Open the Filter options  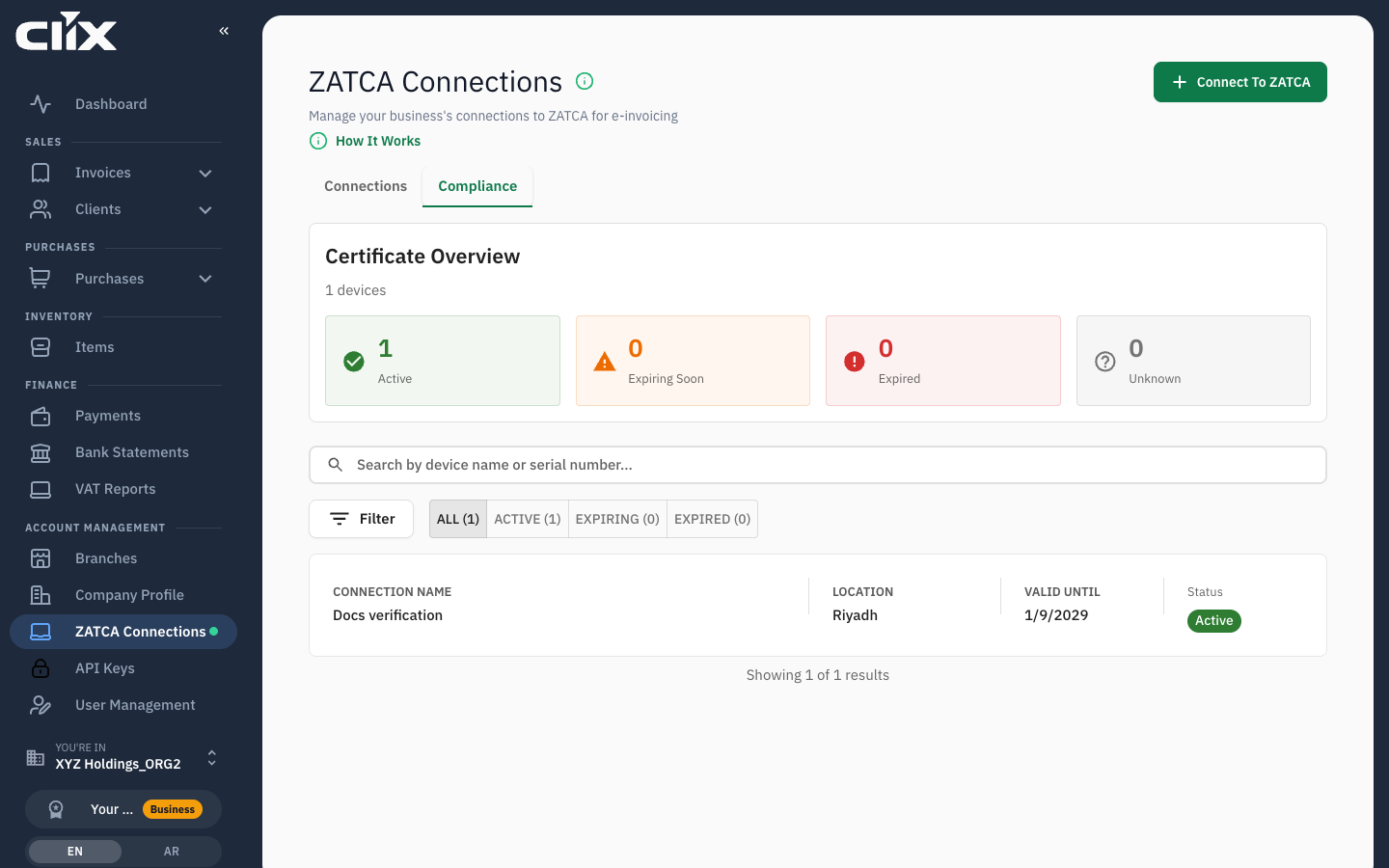(x=361, y=519)
